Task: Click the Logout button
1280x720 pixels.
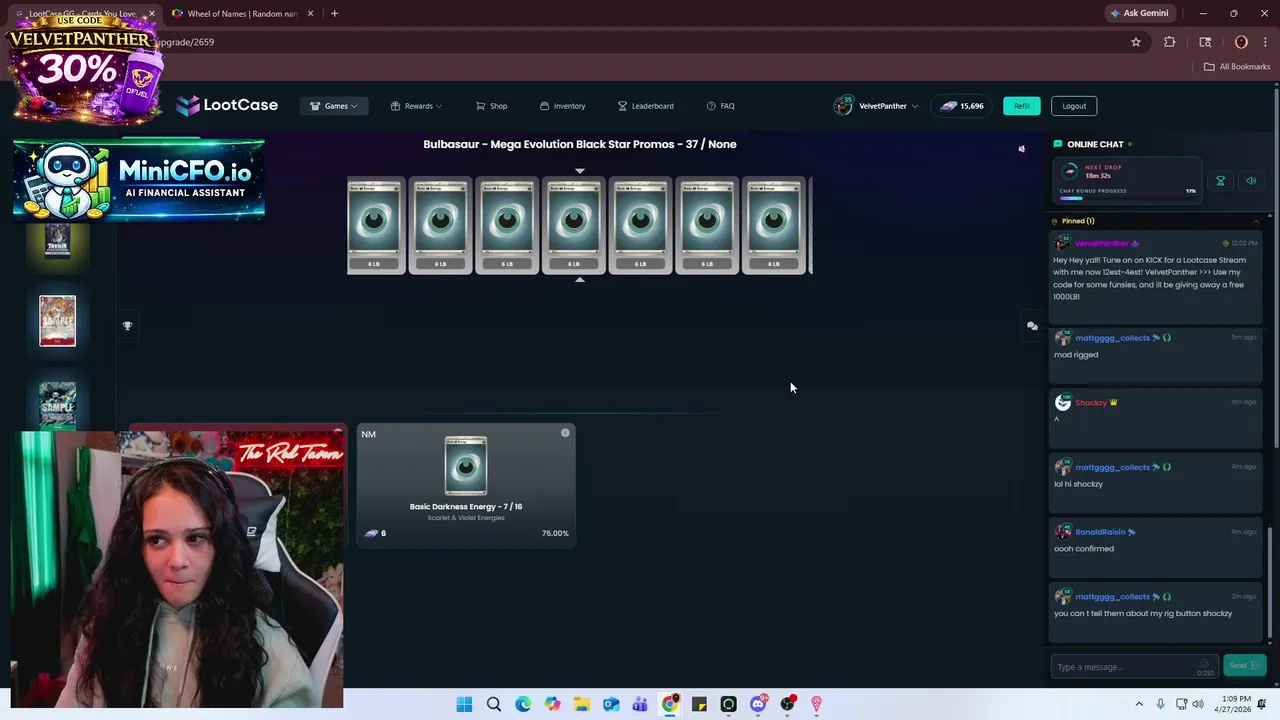Action: (1074, 106)
